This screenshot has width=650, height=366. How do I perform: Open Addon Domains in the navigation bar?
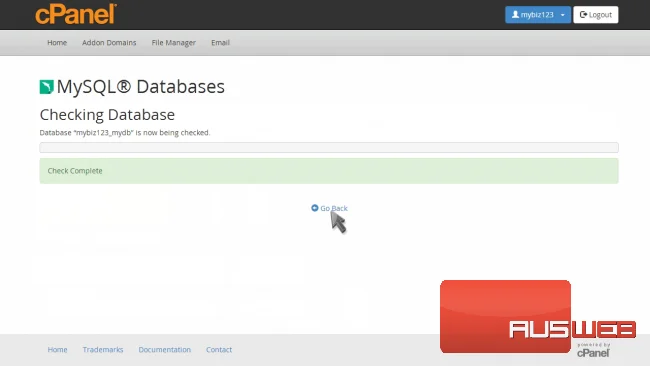pyautogui.click(x=109, y=43)
